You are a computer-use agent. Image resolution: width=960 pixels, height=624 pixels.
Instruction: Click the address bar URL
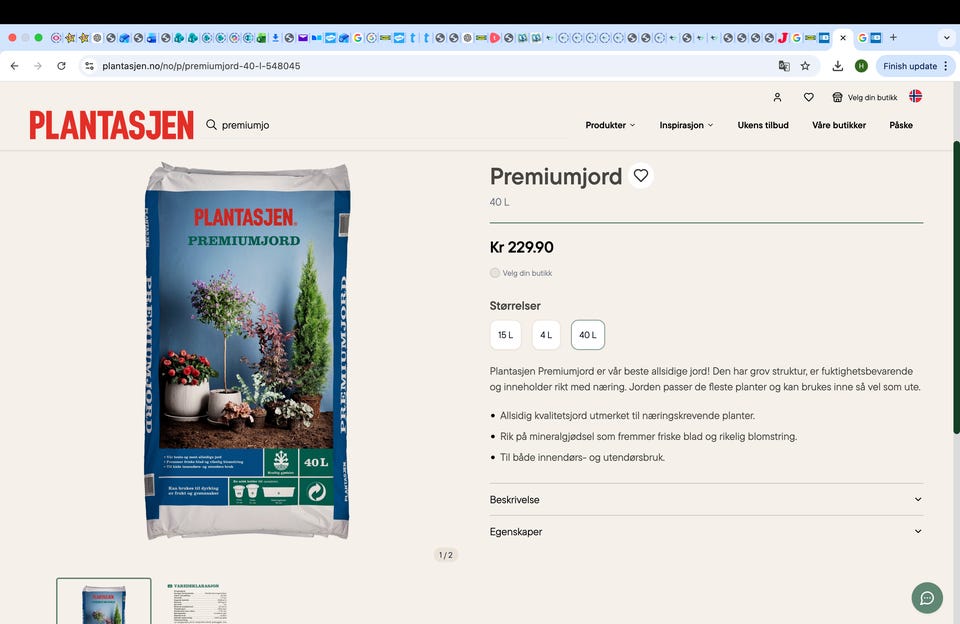tap(201, 66)
